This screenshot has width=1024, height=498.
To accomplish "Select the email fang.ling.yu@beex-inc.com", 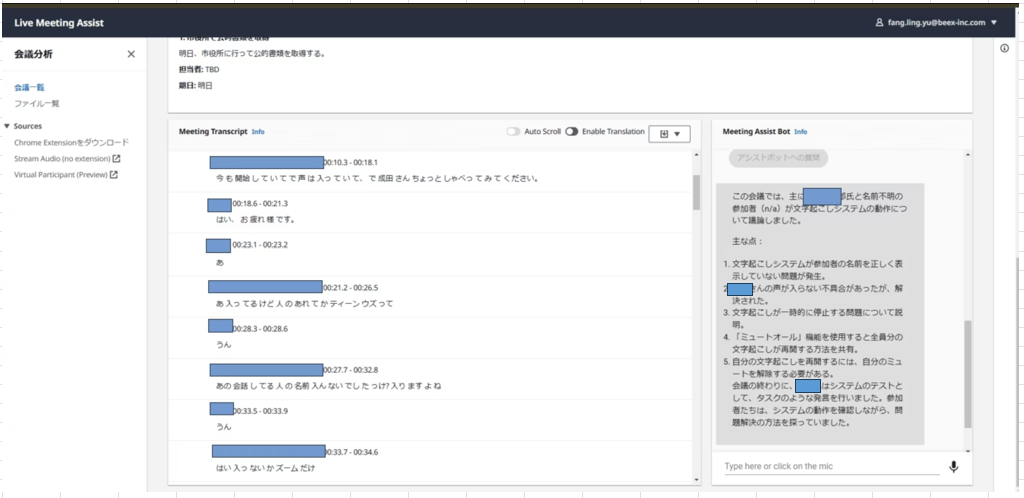I will [936, 23].
